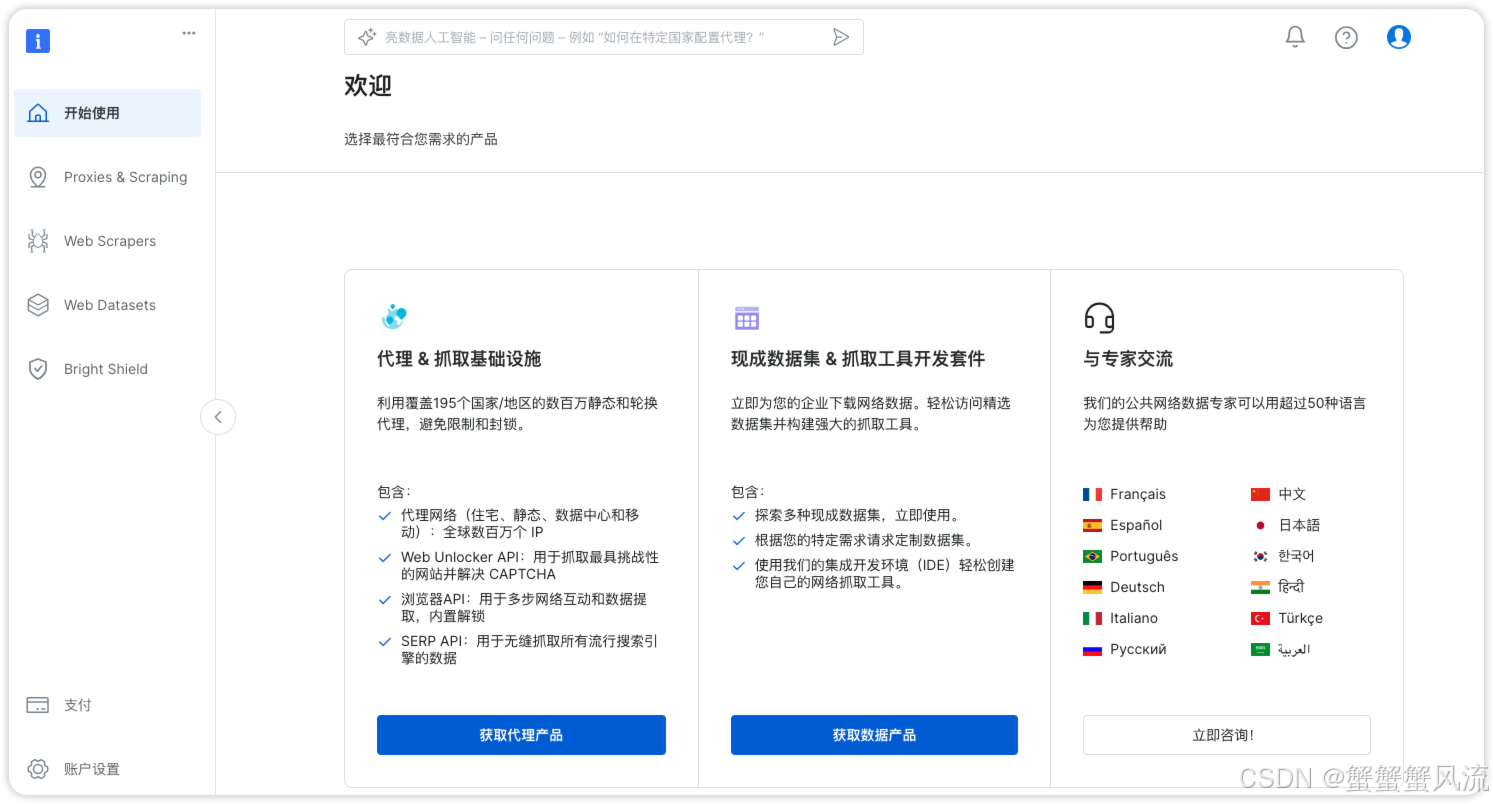Click the 立即咨询! button
The width and height of the screenshot is (1493, 804).
click(1226, 735)
